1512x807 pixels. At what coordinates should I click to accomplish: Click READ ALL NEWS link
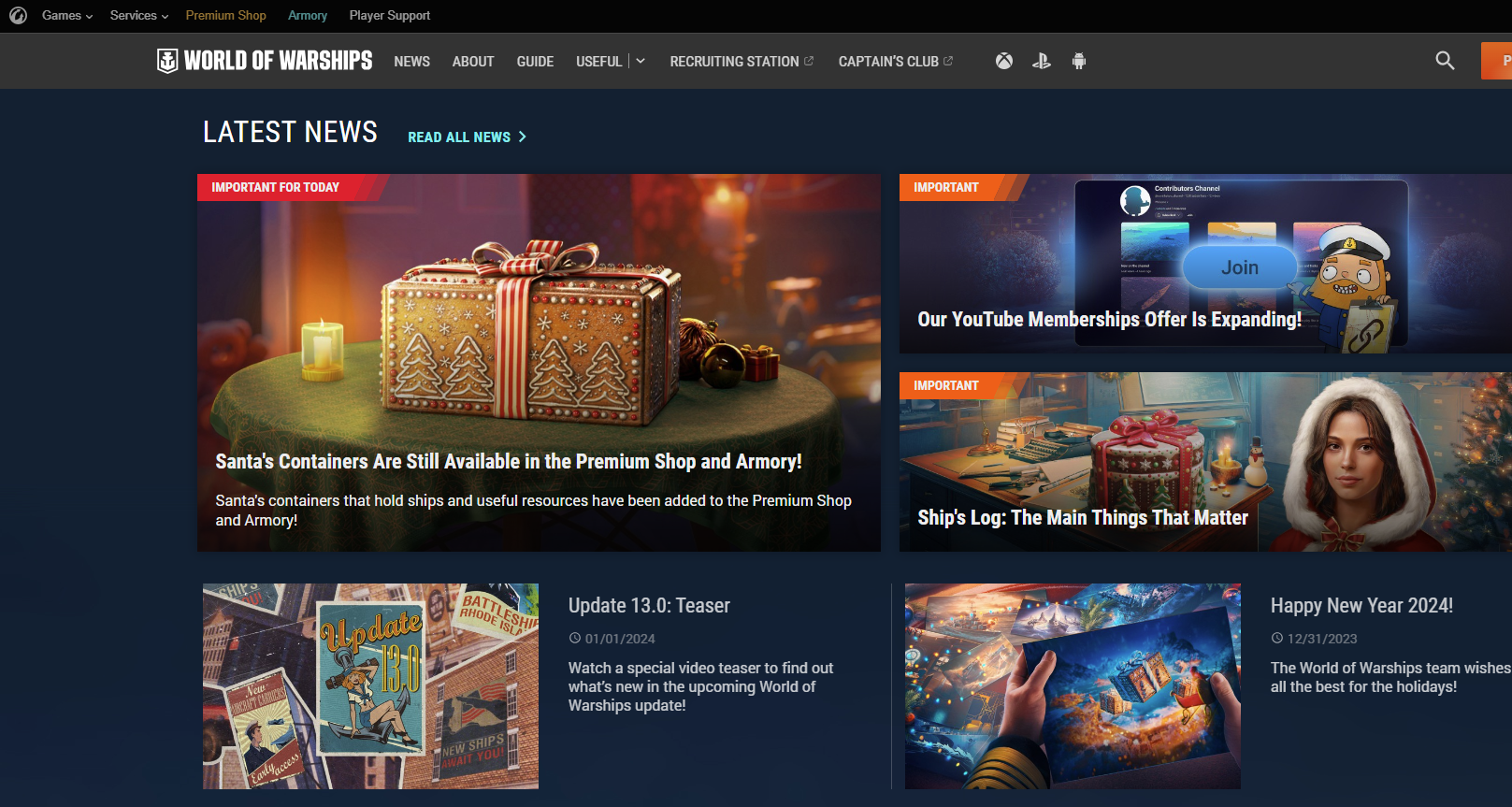point(468,137)
